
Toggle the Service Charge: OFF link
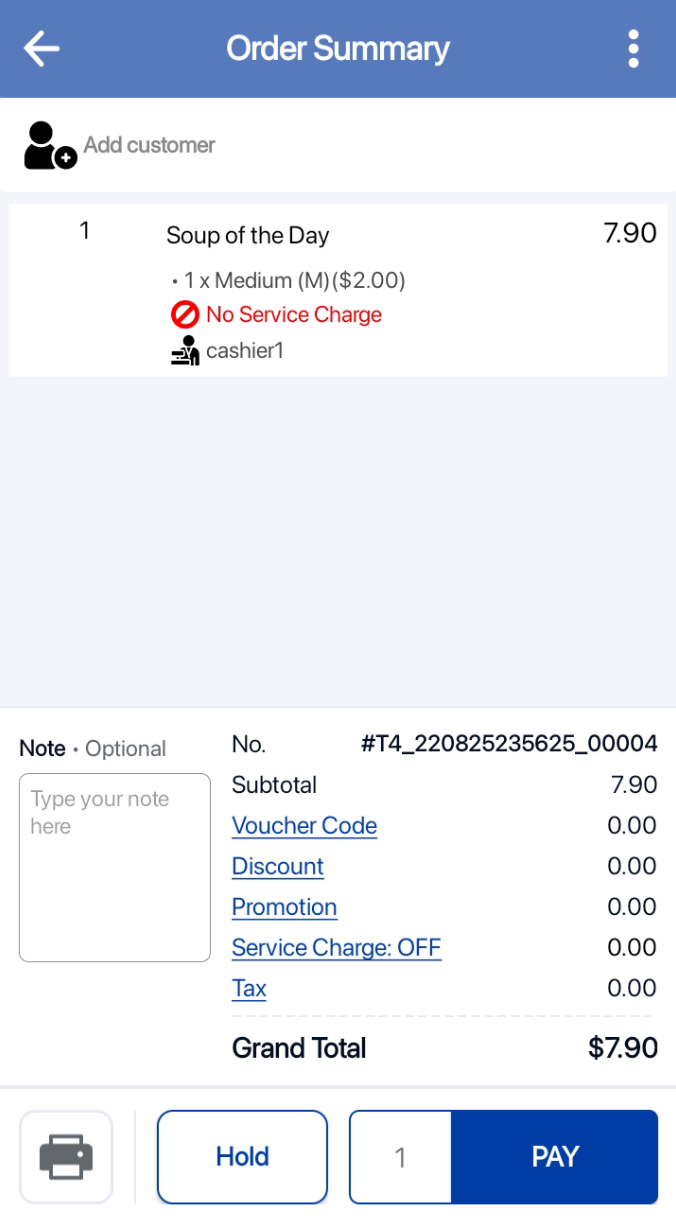tap(336, 948)
